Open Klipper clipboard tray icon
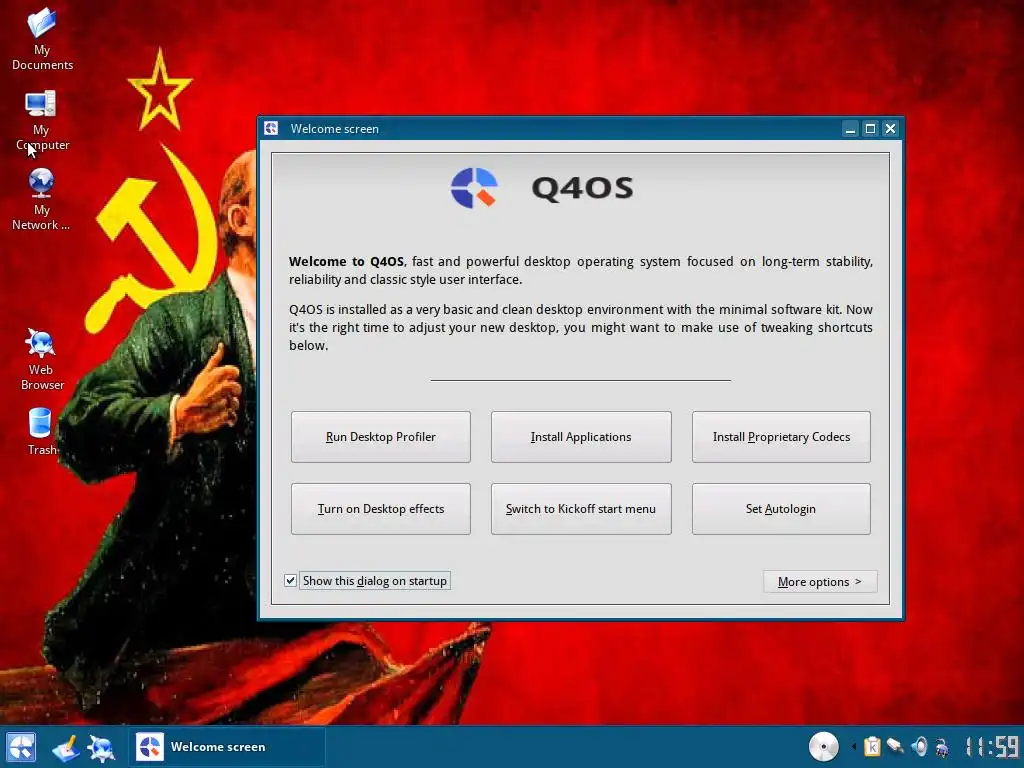Viewport: 1024px width, 768px height. 872,746
